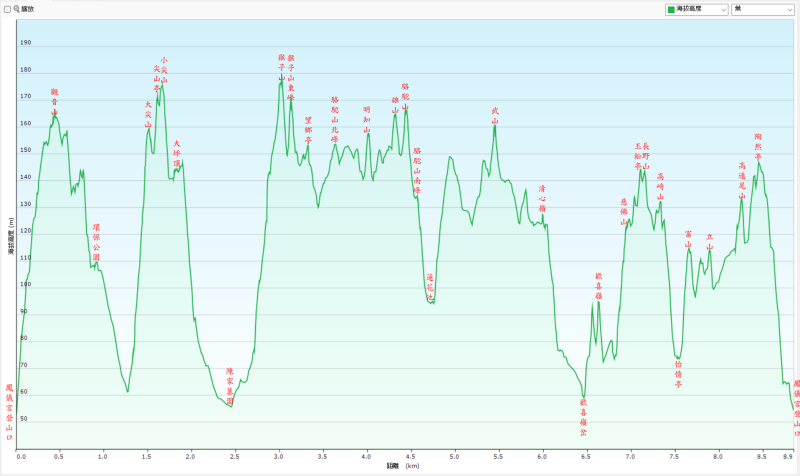This screenshot has height=476, width=800.
Task: Click the 明知山 peak label
Action: pyautogui.click(x=367, y=120)
